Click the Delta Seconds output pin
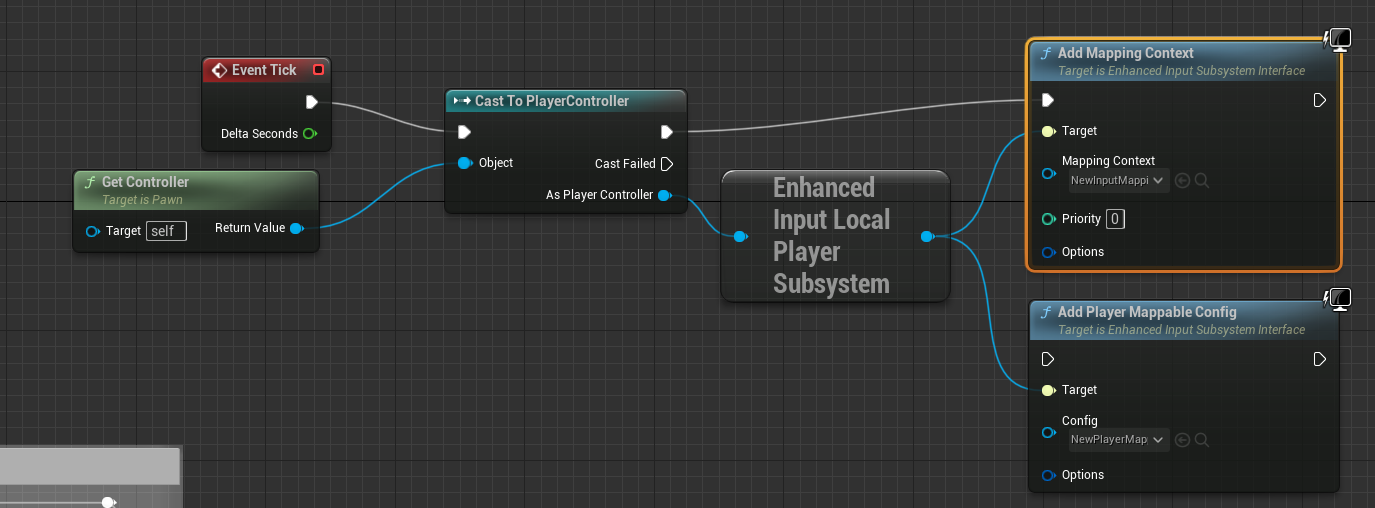This screenshot has width=1375, height=508. (x=310, y=134)
